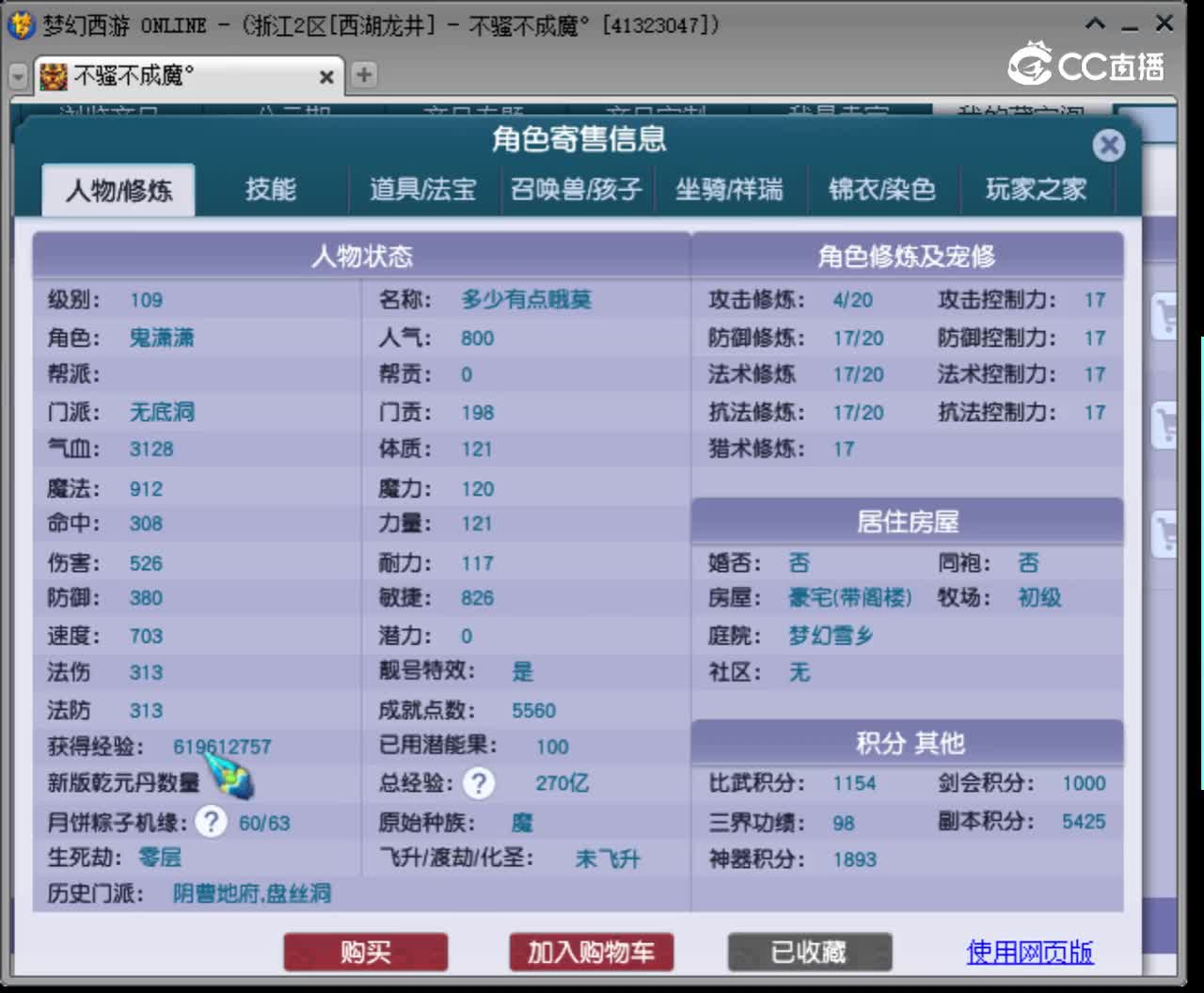Open the 玩家之家 tab
Screen dimensions: 1204x993
1036,190
